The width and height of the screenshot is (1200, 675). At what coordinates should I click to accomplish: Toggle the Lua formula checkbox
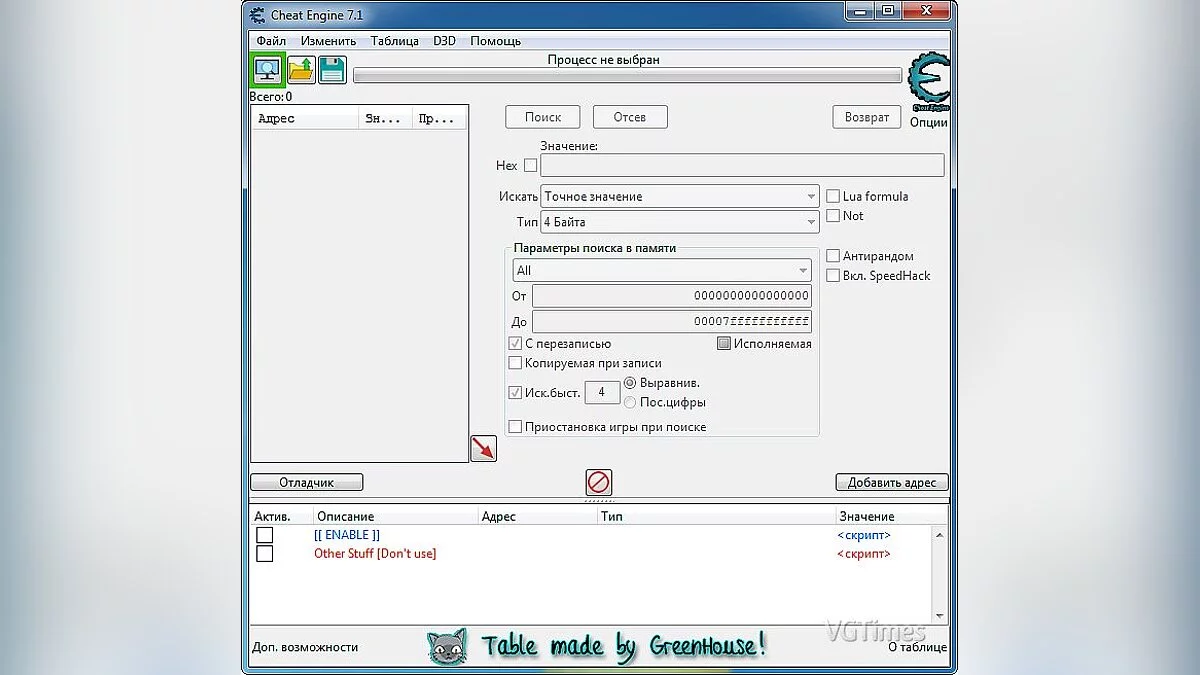pyautogui.click(x=832, y=196)
